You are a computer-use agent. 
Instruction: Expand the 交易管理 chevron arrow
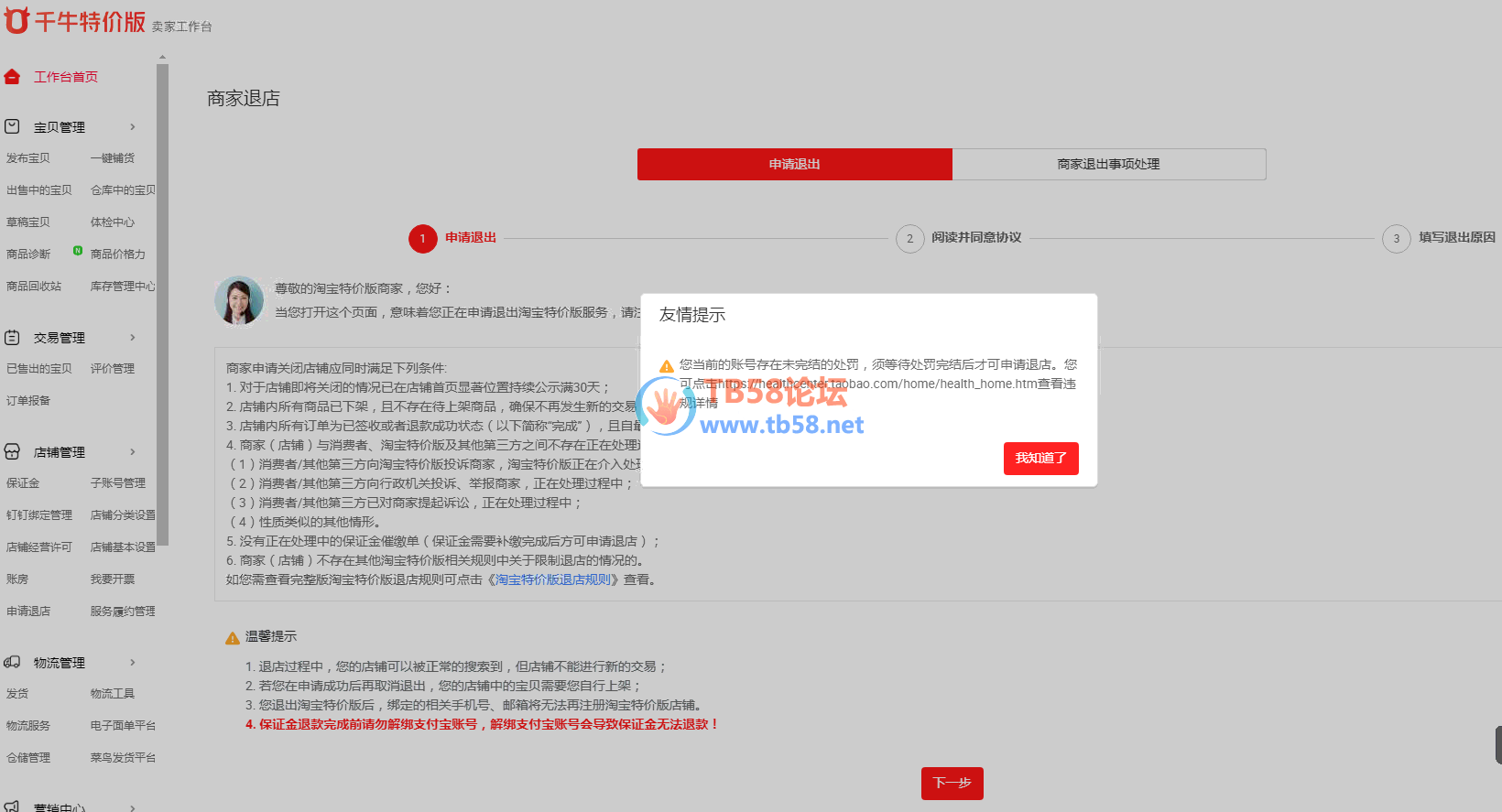coord(133,338)
